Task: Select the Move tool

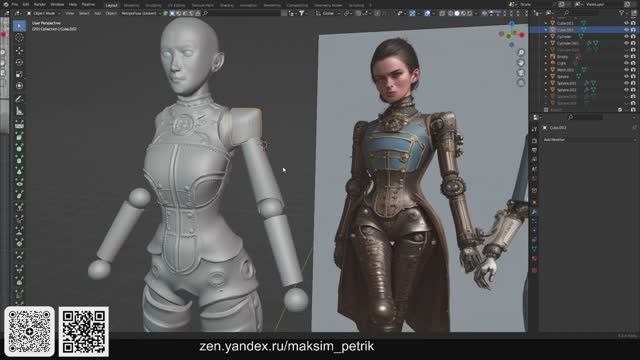Action: (19, 51)
